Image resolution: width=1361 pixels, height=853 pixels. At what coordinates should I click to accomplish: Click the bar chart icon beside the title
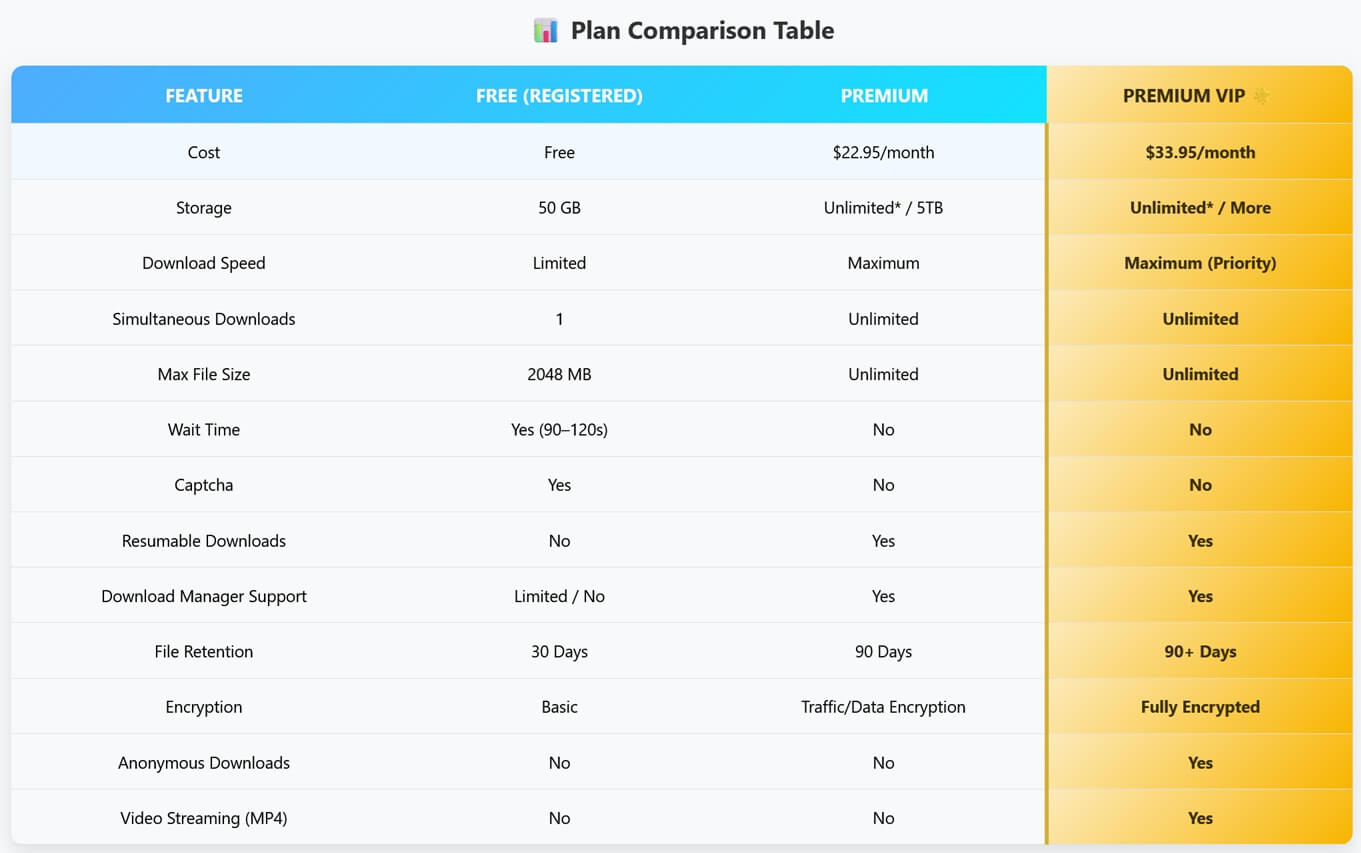(x=545, y=31)
